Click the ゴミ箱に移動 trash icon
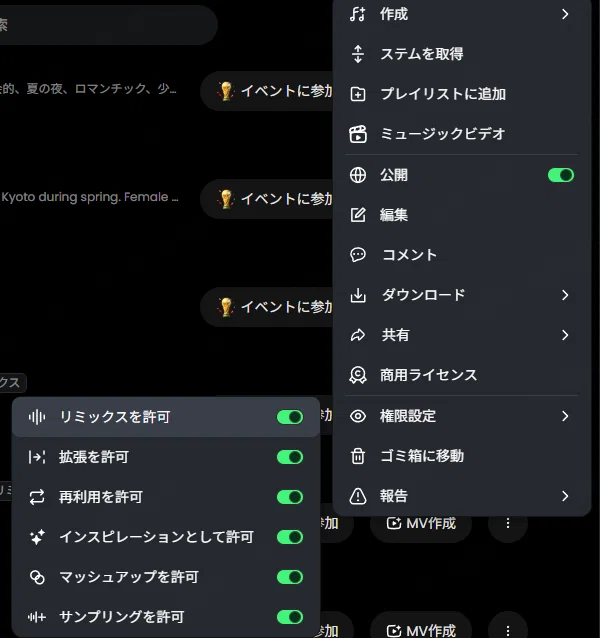 click(x=358, y=456)
